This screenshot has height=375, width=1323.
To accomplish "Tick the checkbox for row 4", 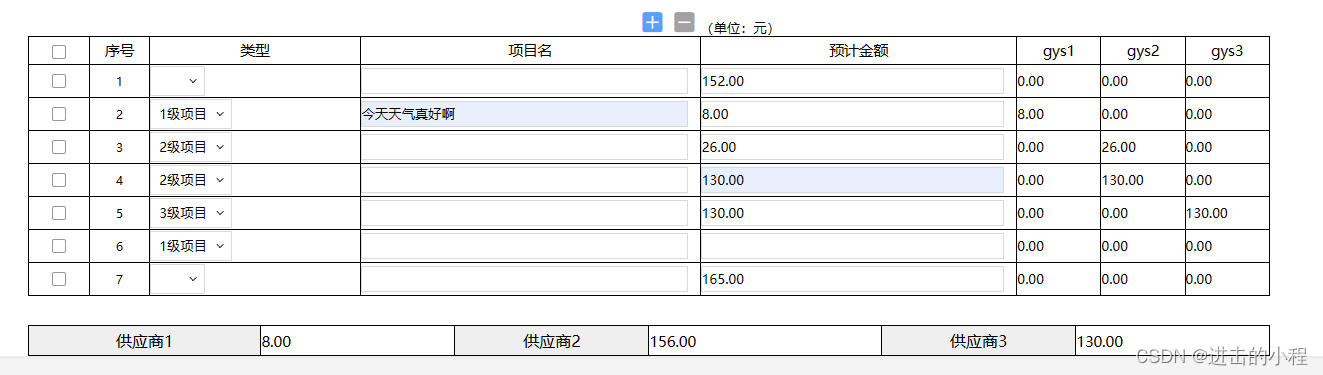I will pyautogui.click(x=59, y=180).
